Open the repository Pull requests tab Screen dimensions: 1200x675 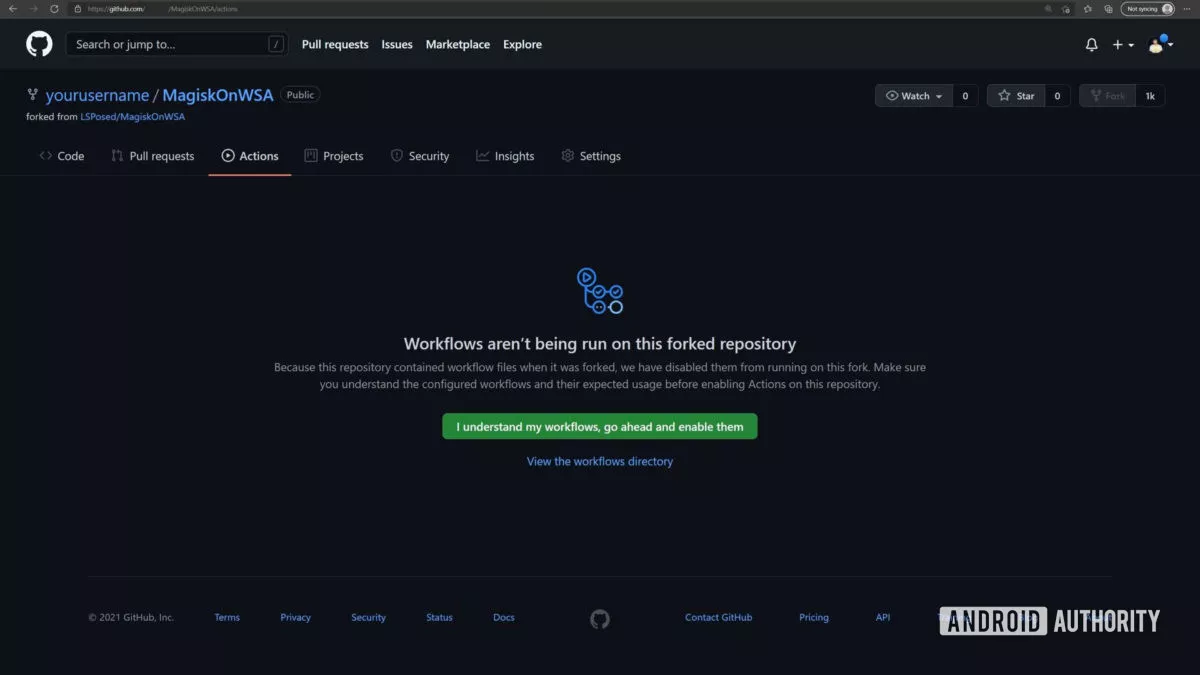153,156
